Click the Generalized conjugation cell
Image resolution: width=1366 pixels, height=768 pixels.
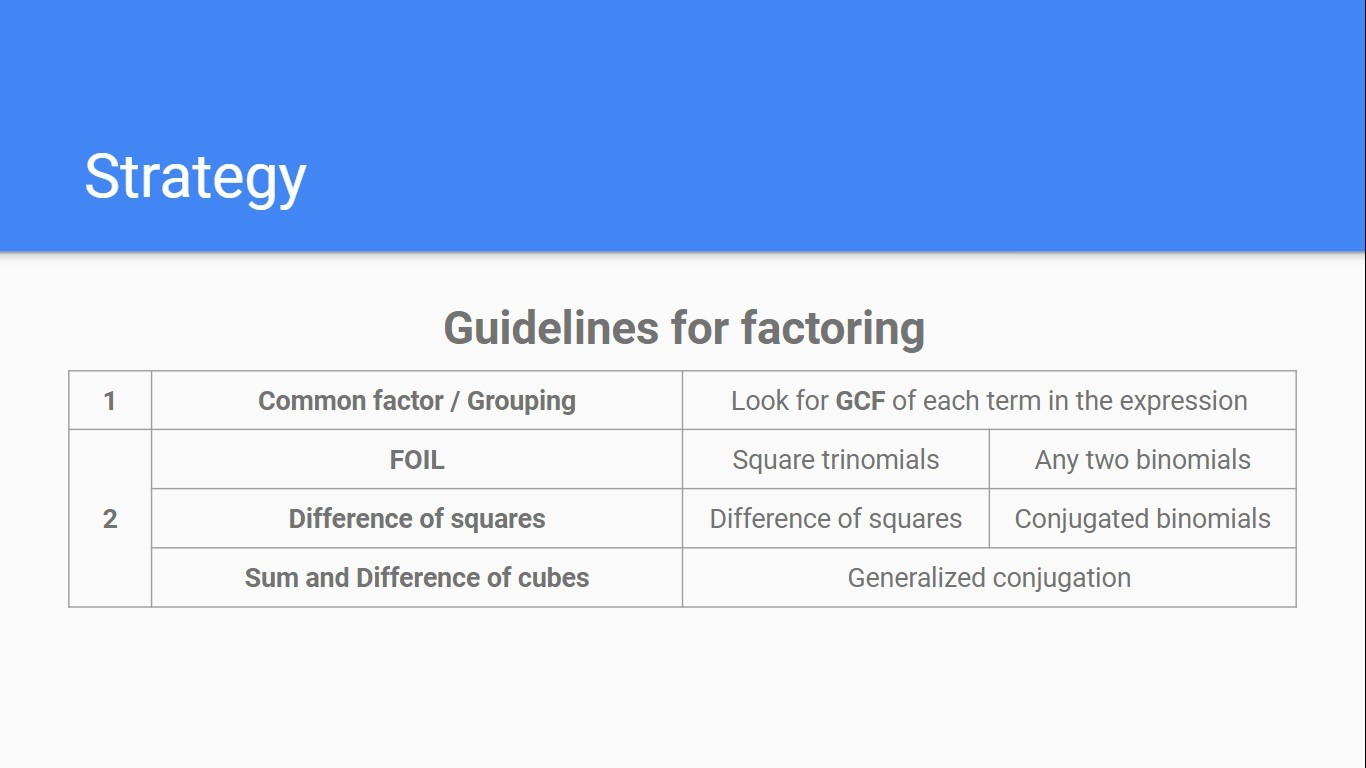pyautogui.click(x=989, y=578)
